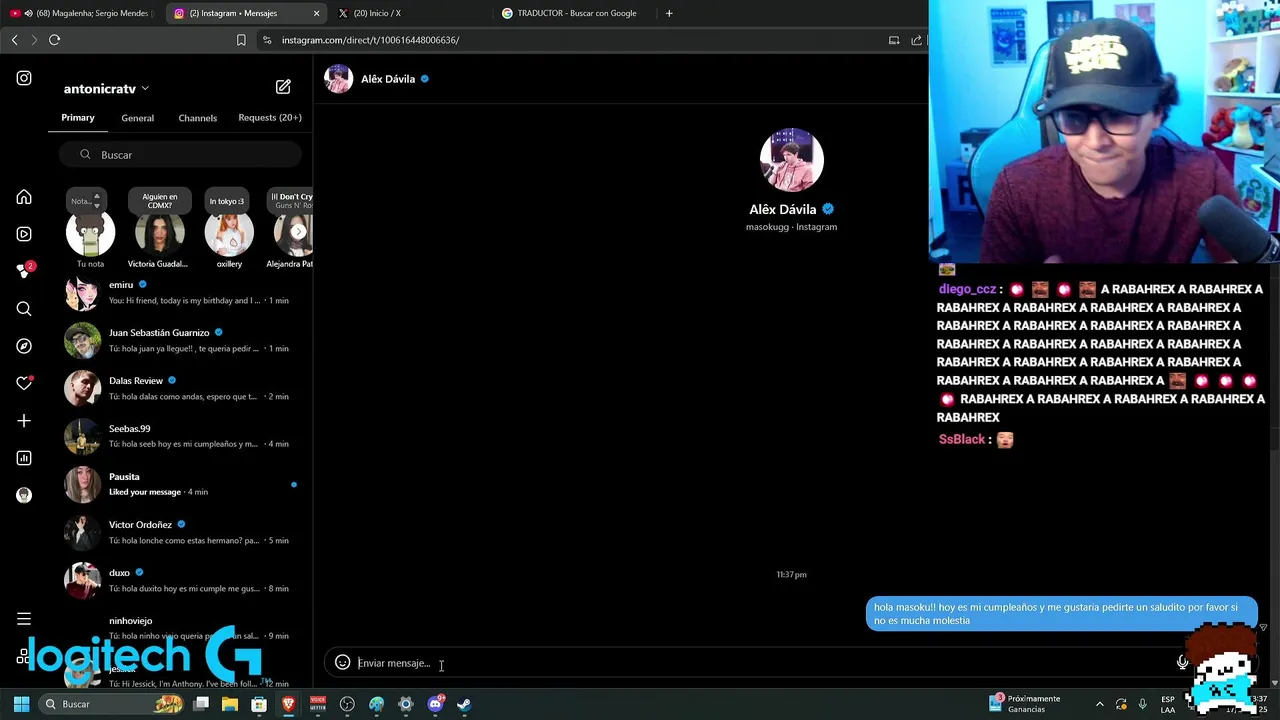Image resolution: width=1280 pixels, height=720 pixels.
Task: Open the Dashboard chart icon in sidebar
Action: click(24, 458)
